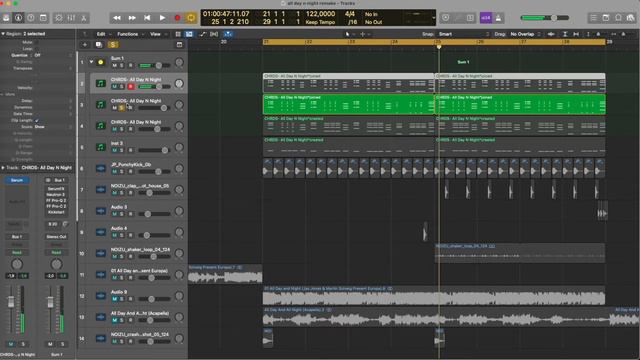
Task: Click the vertical auto zoom icon
Action: point(565,34)
